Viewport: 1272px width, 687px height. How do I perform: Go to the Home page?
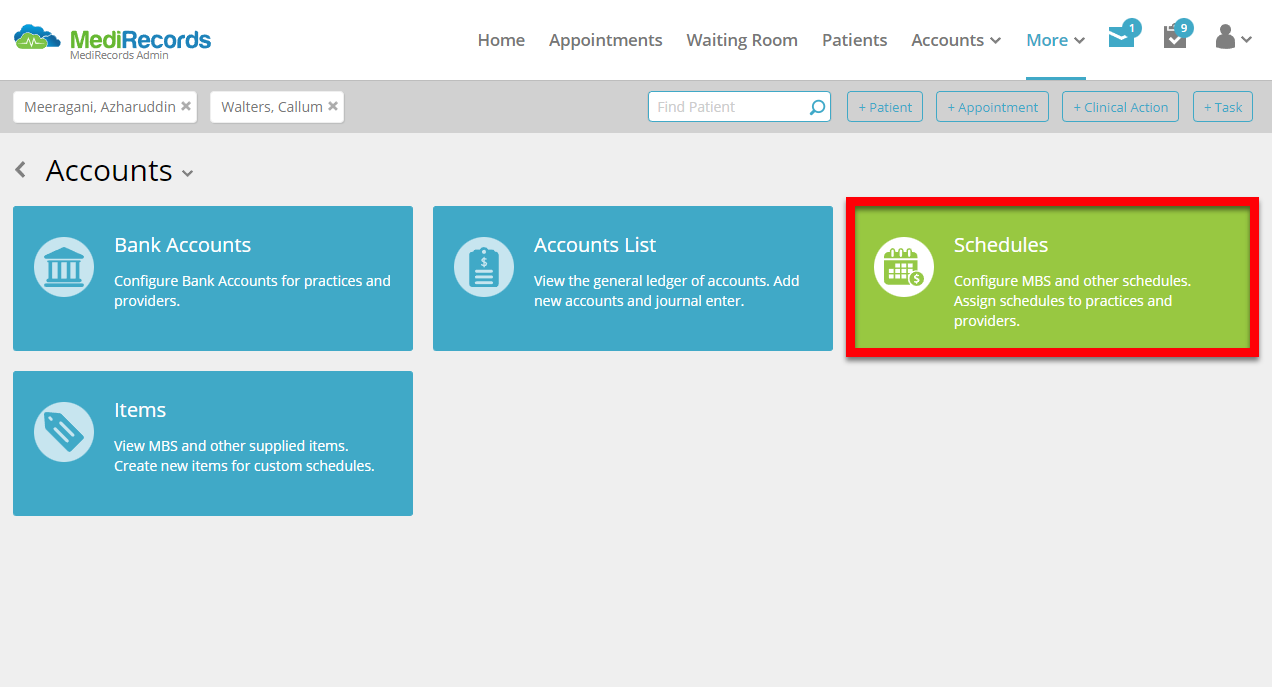pos(501,40)
